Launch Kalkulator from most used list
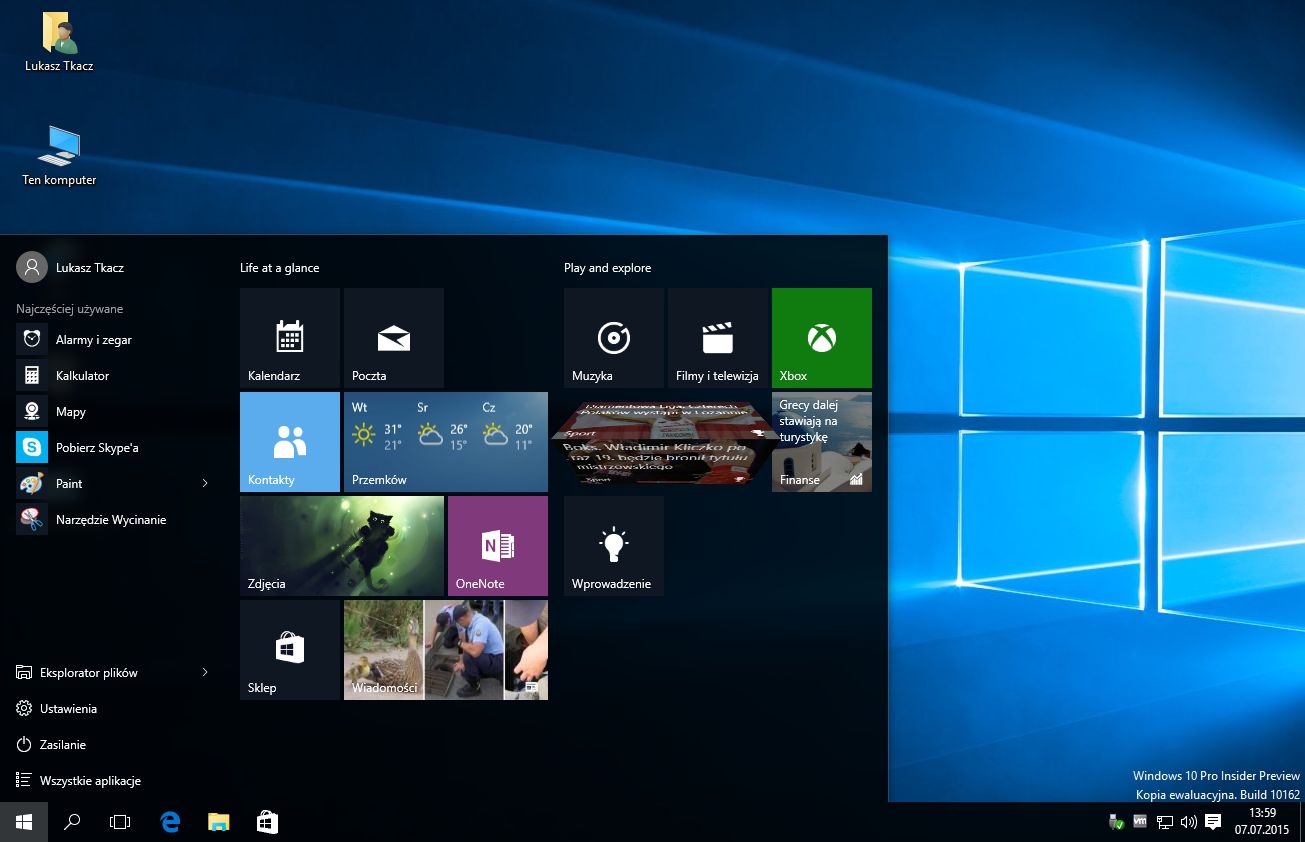This screenshot has width=1305, height=842. coord(82,376)
